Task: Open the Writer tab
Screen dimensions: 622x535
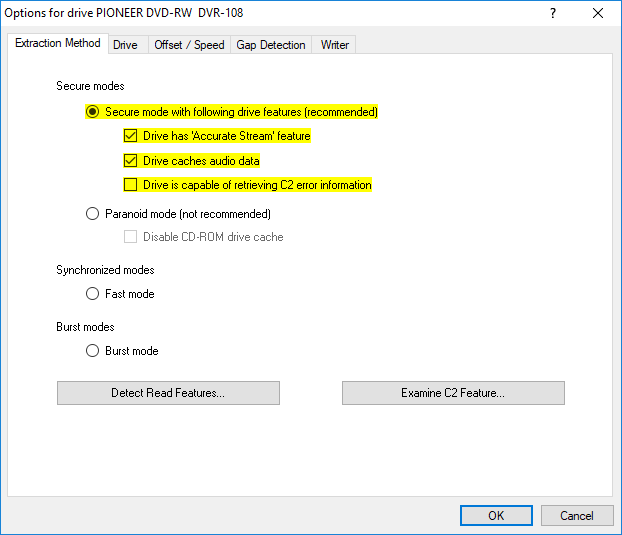Action: [x=335, y=45]
